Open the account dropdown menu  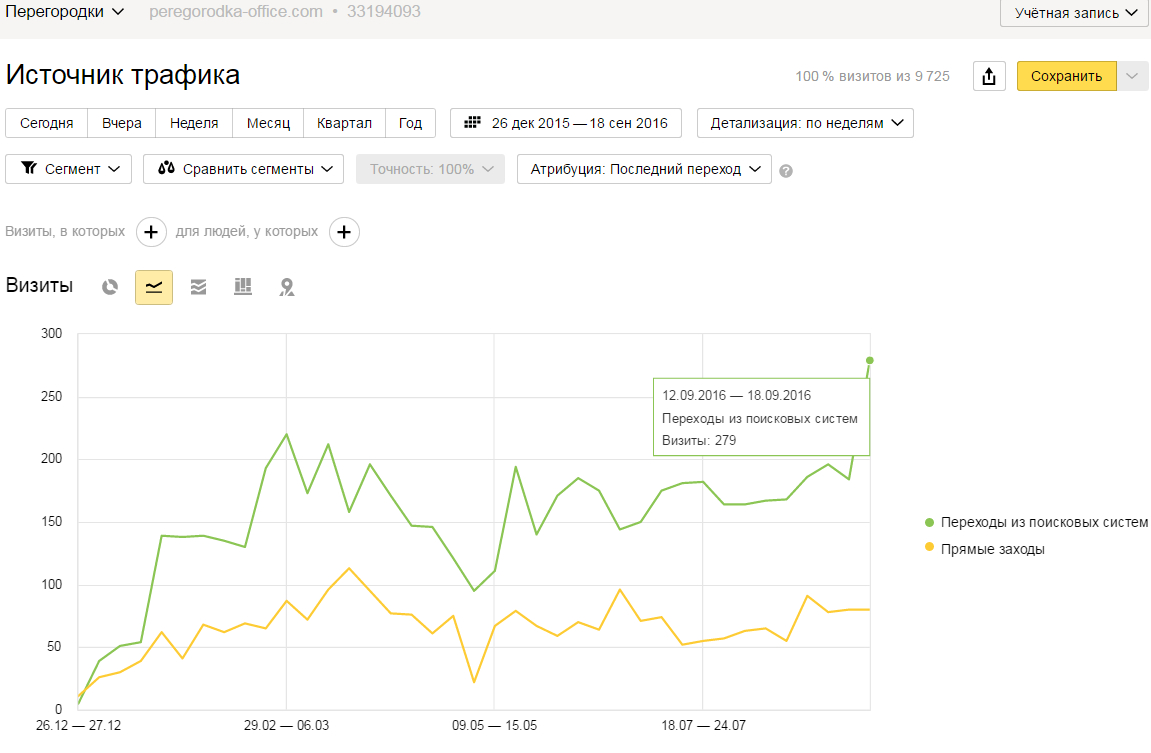[x=1074, y=13]
